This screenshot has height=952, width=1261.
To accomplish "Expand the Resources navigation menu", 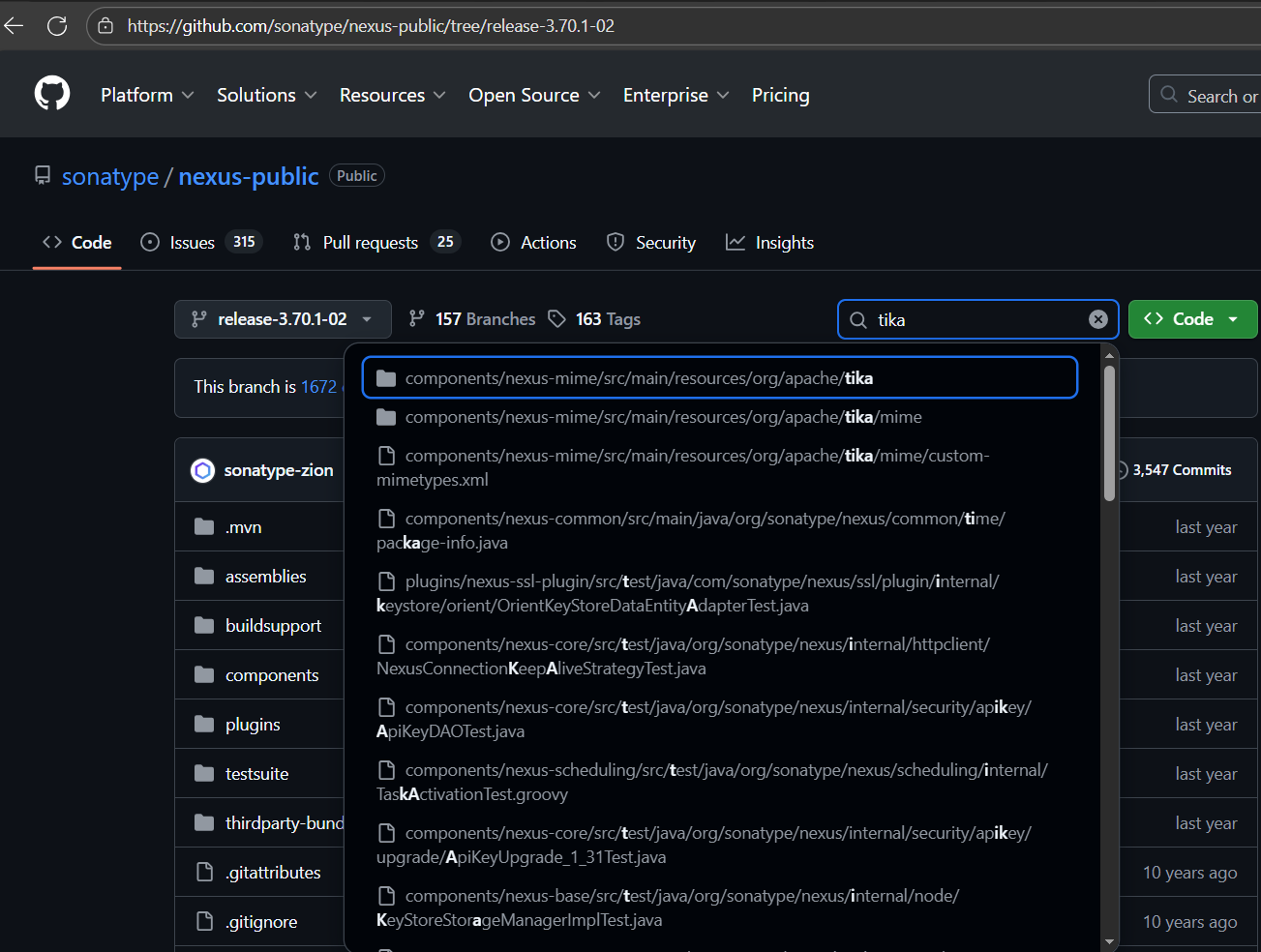I will pos(393,95).
